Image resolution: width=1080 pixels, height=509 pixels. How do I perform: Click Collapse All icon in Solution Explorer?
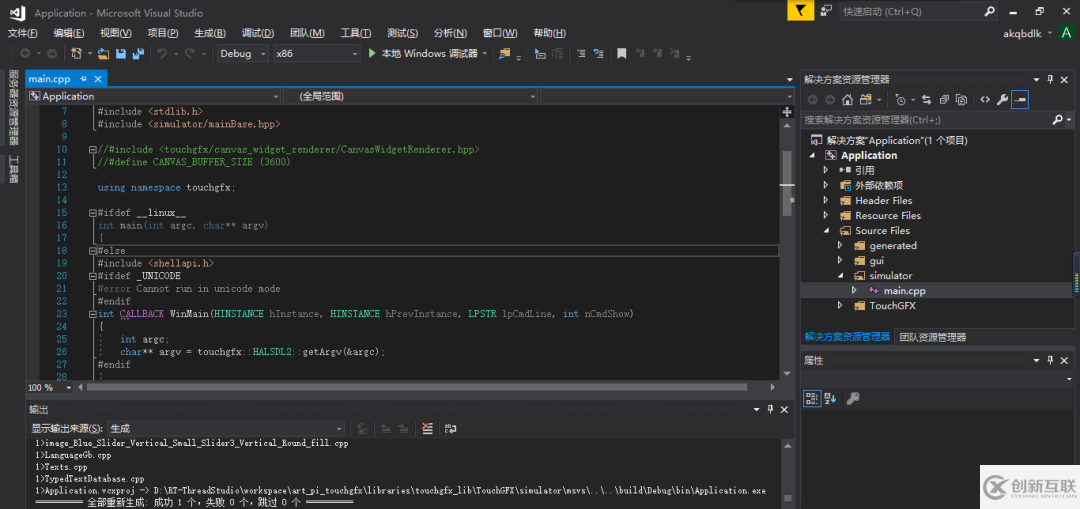(944, 99)
